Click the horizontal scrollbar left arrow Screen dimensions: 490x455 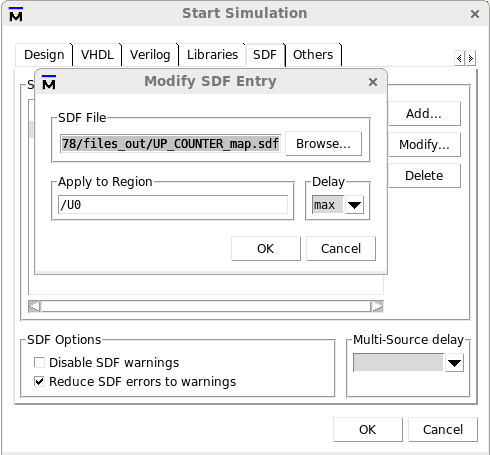tap(34, 306)
